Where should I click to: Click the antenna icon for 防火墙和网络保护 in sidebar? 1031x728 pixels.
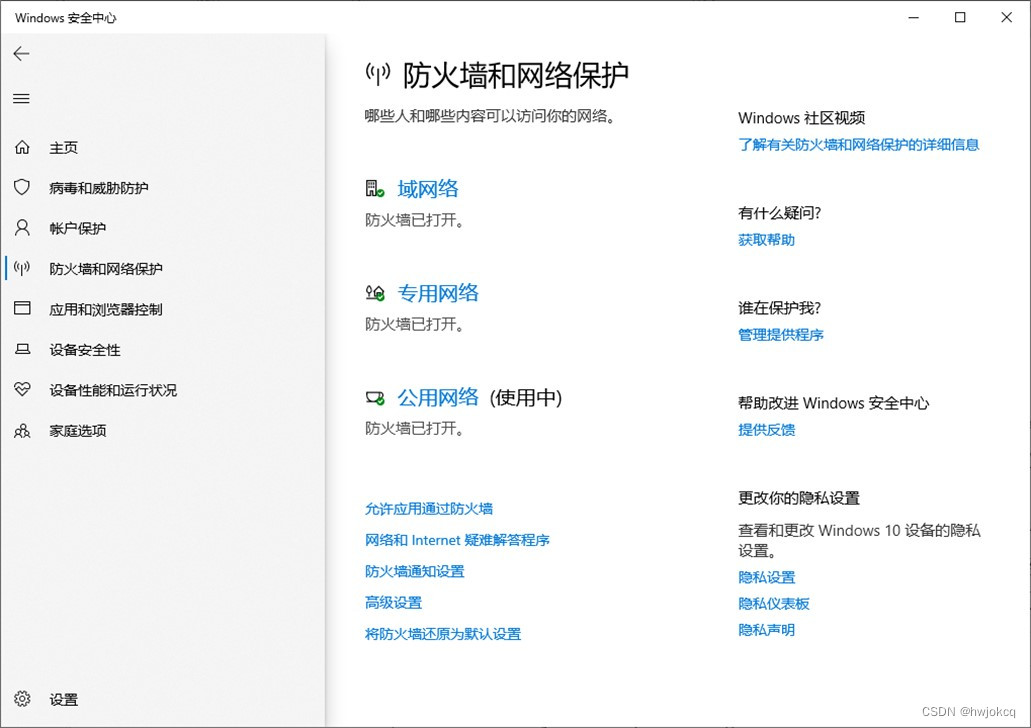pos(22,268)
